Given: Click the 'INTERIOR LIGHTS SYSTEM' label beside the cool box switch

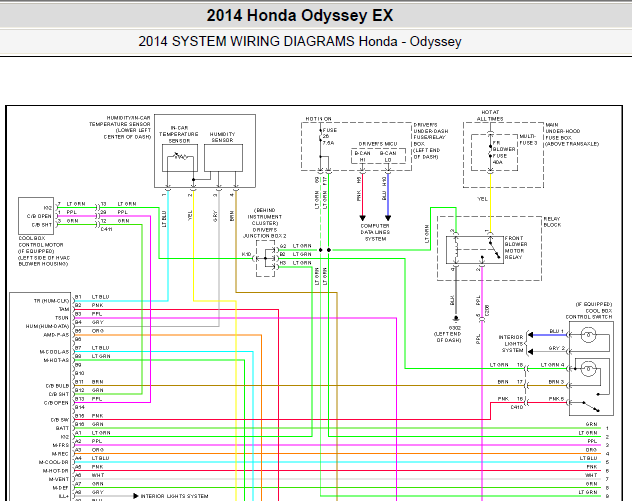Looking at the screenshot, I should [x=511, y=343].
